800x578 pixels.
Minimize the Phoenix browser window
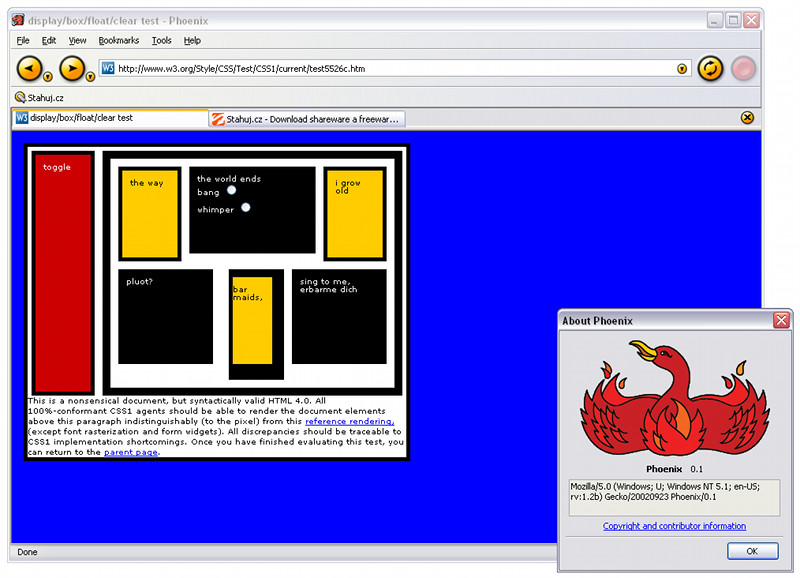714,21
